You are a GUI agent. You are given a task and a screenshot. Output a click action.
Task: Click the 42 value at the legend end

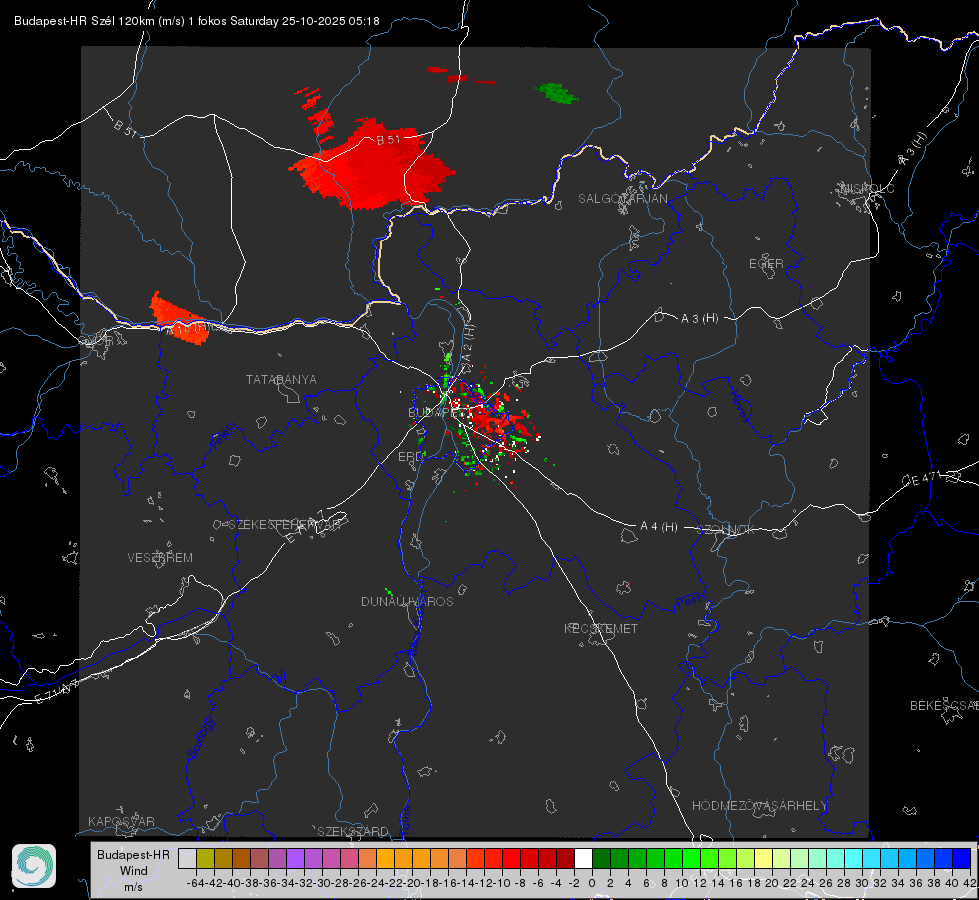[969, 883]
